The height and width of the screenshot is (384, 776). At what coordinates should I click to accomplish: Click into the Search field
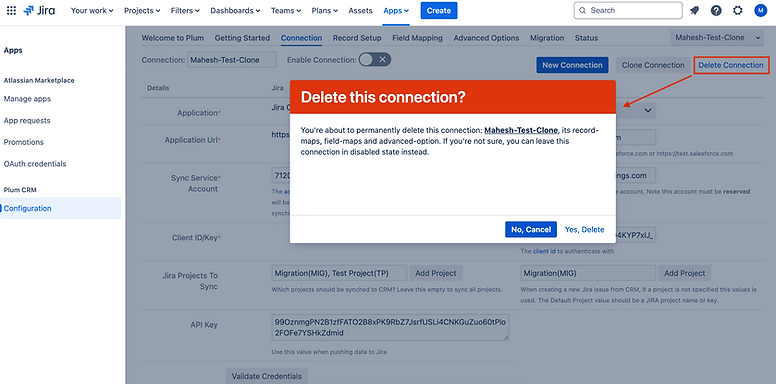pyautogui.click(x=628, y=10)
